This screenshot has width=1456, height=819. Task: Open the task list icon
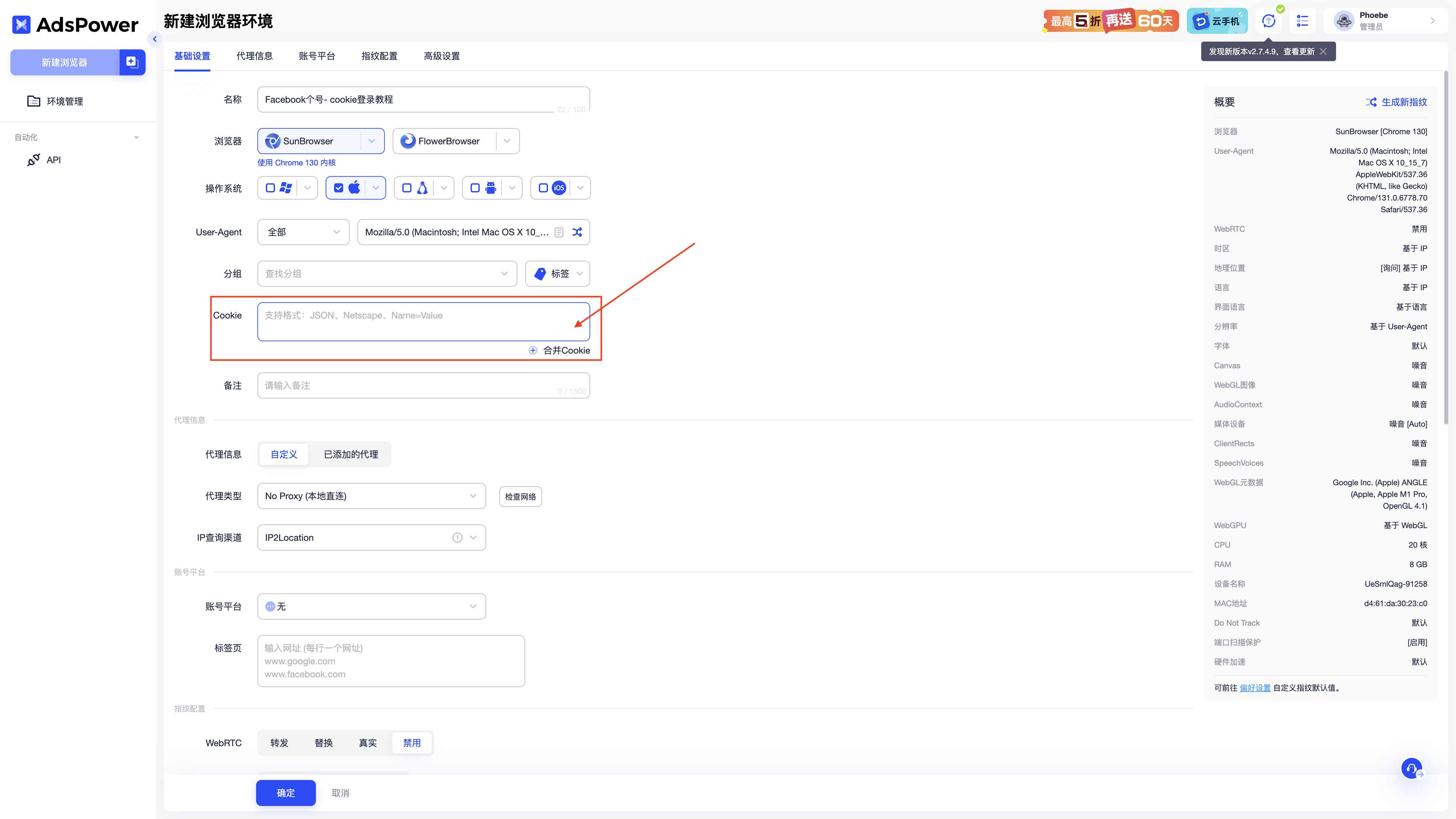pos(1302,21)
